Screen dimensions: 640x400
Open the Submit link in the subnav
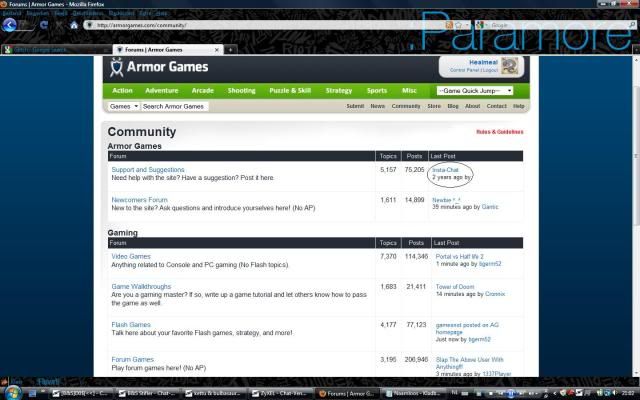pyautogui.click(x=355, y=106)
